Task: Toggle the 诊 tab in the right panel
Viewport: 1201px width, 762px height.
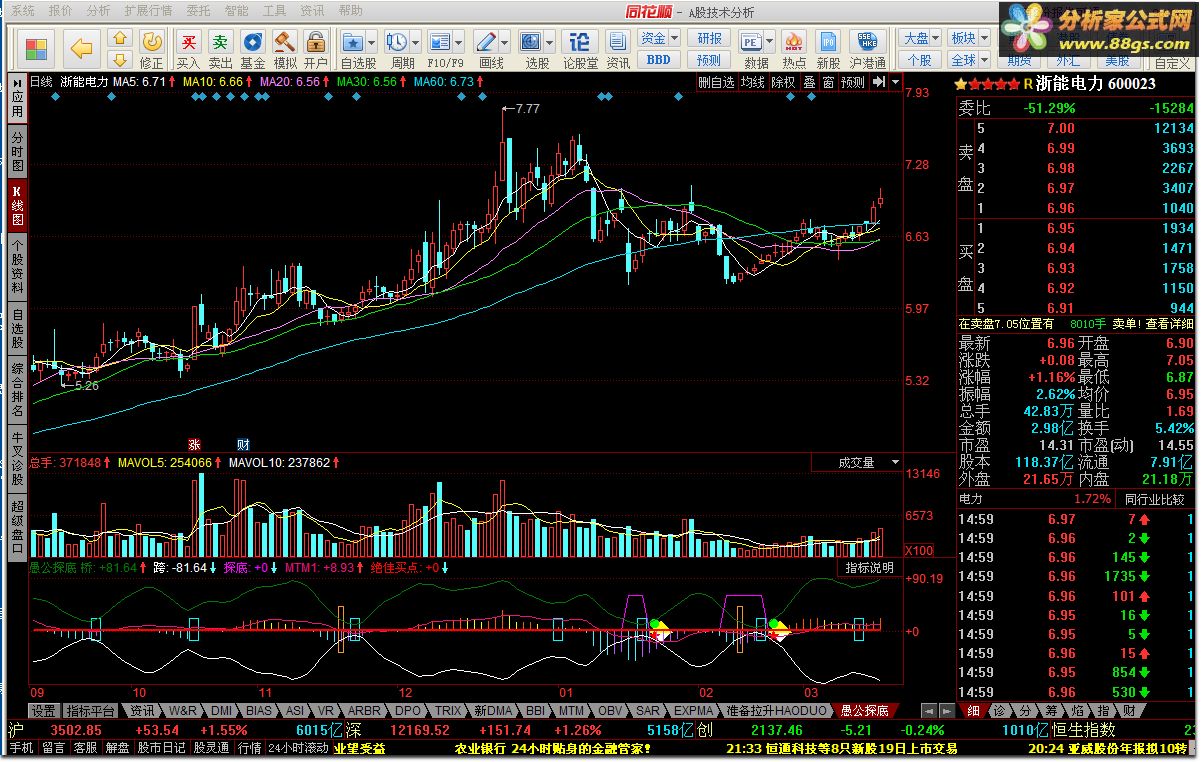Action: coord(999,710)
